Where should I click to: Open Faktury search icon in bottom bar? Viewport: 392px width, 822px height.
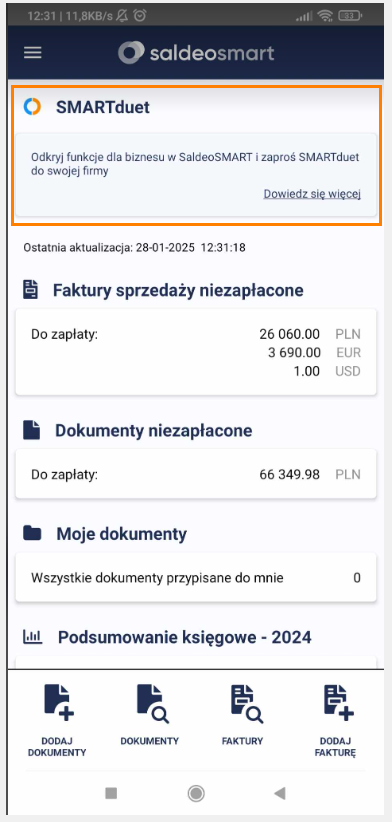tap(246, 701)
